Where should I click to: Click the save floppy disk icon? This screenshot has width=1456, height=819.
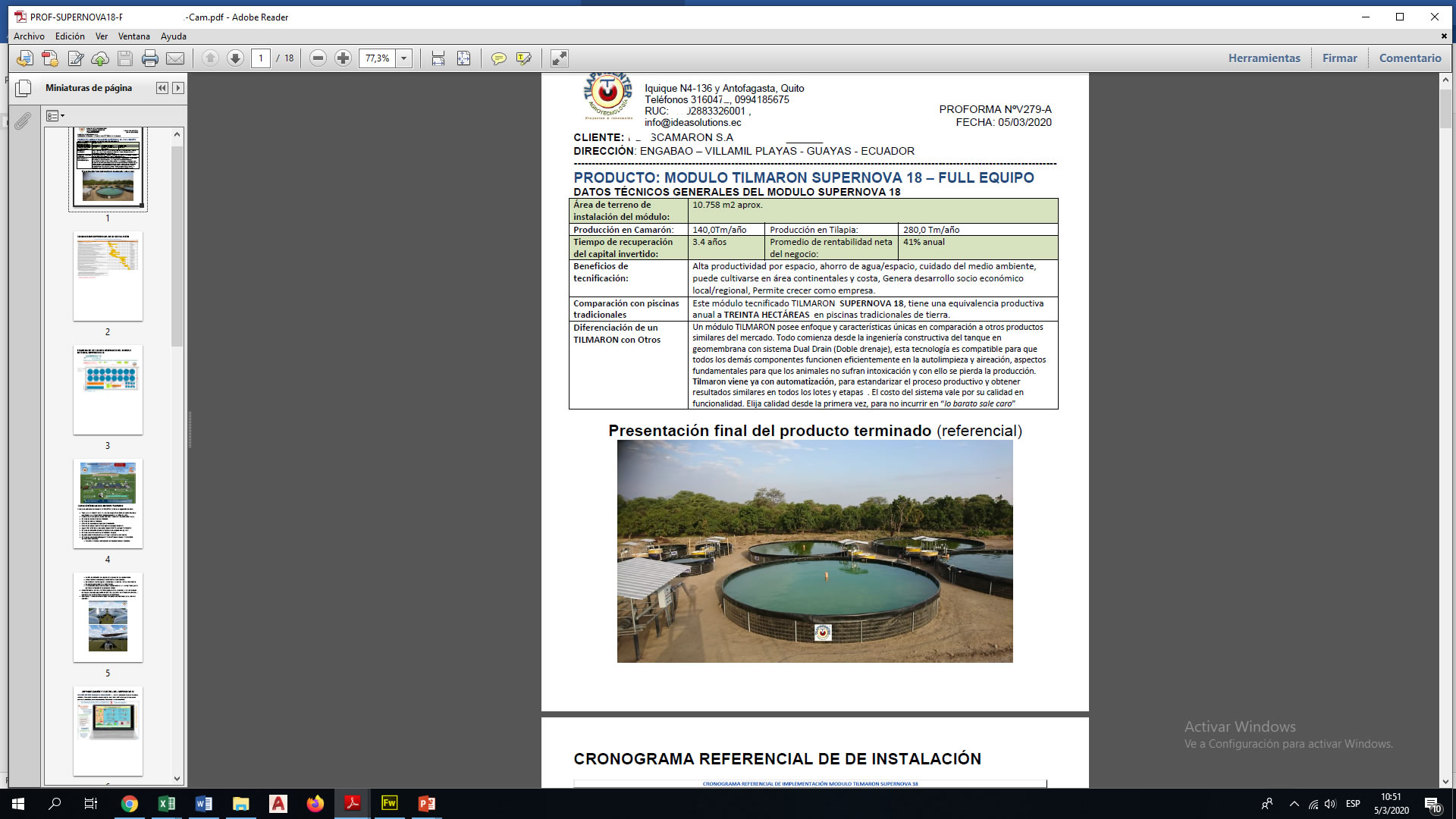point(125,58)
